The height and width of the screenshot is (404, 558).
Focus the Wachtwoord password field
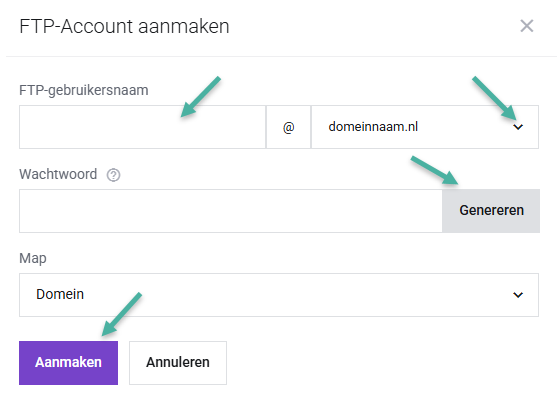coord(231,211)
